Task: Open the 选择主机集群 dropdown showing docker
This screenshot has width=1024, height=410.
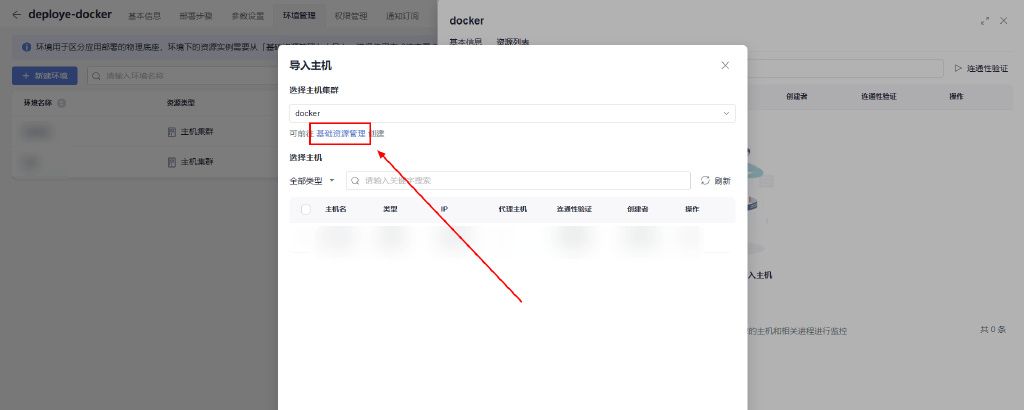Action: [x=512, y=114]
